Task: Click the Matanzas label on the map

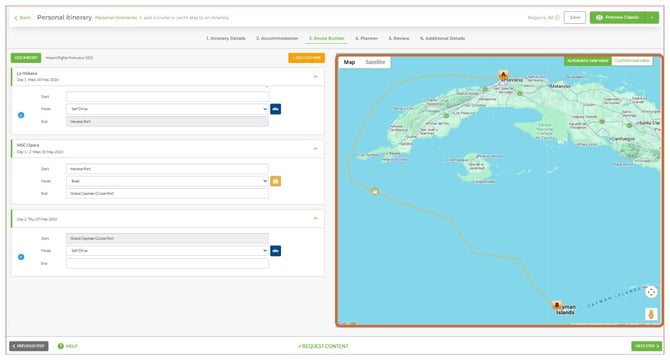Action: coord(560,86)
